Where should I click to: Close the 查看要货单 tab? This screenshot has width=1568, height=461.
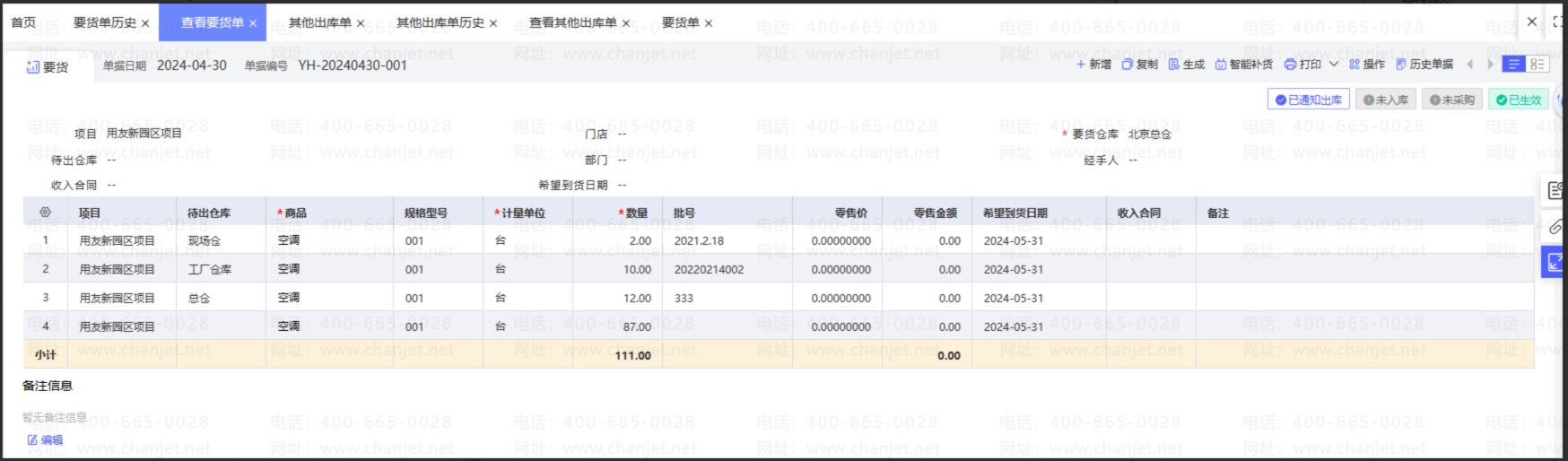coord(253,23)
